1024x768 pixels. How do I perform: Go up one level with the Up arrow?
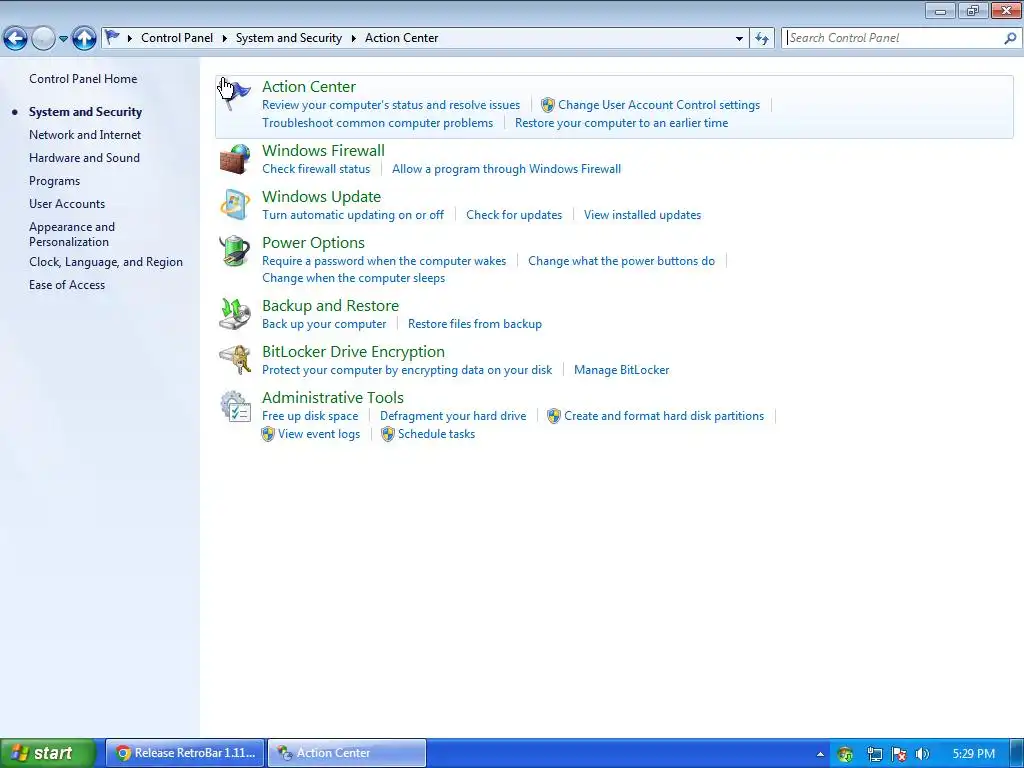tap(84, 39)
